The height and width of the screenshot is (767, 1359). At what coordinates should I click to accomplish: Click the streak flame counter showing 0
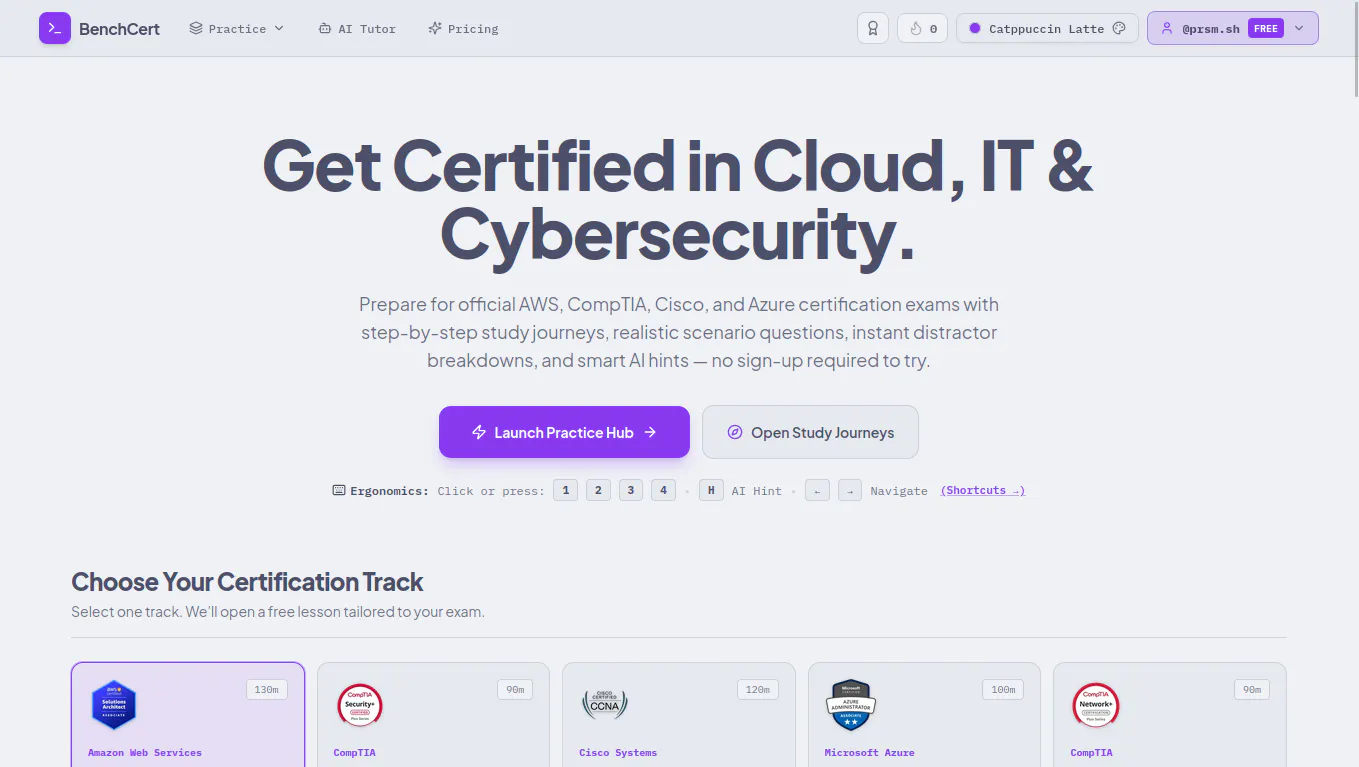[923, 28]
